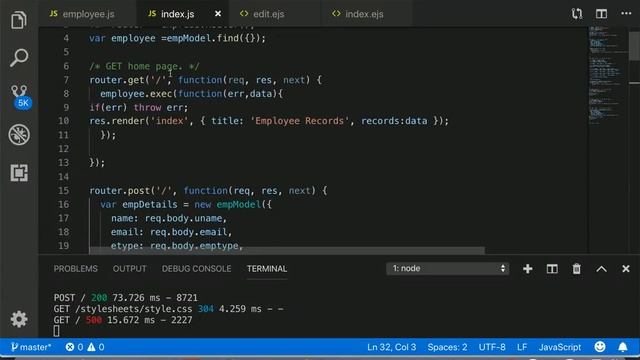
Task: Click line number 10 in gutter
Action: coord(63,121)
